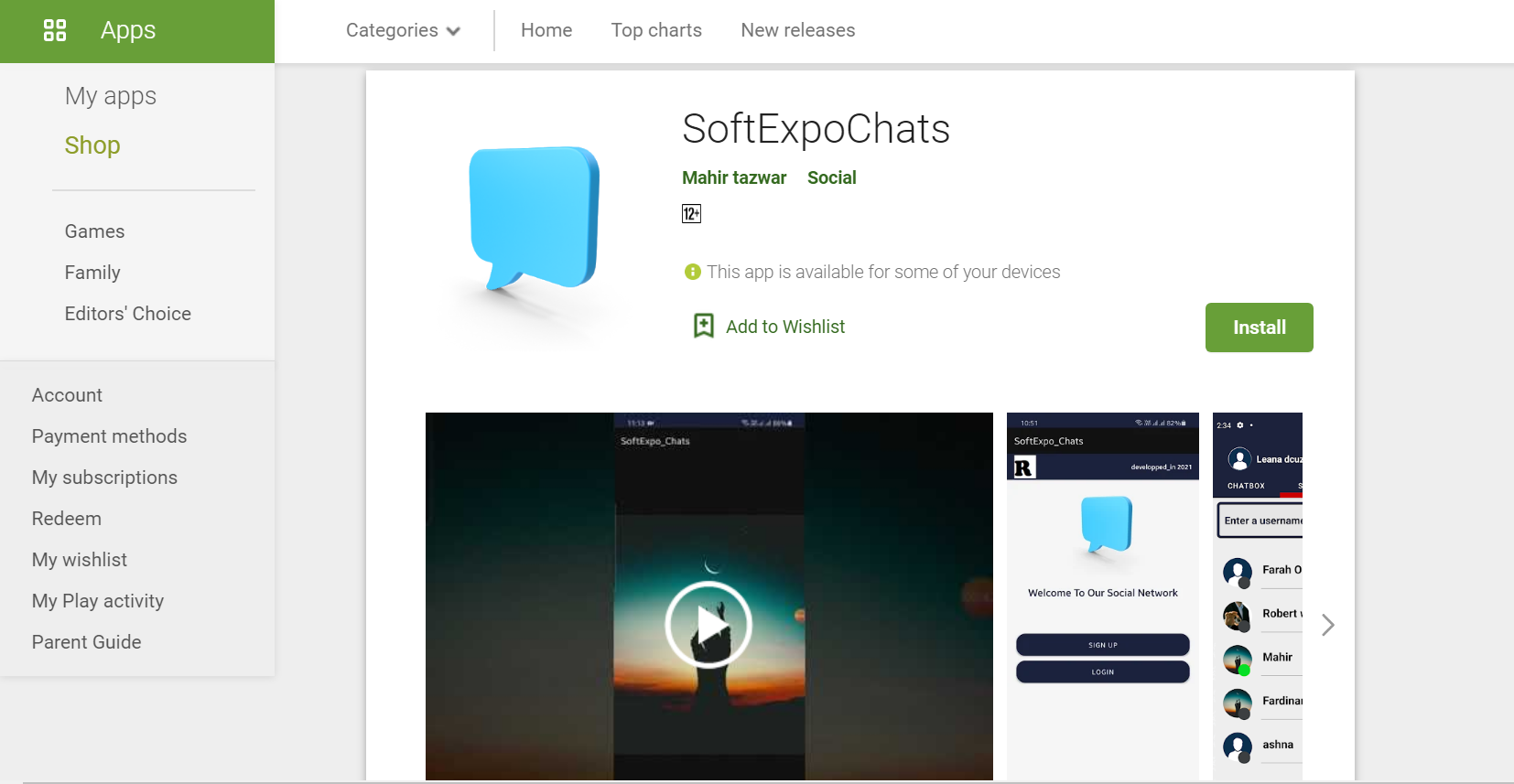Click the 12+ content rating badge
This screenshot has height=784, width=1514.
691,214
